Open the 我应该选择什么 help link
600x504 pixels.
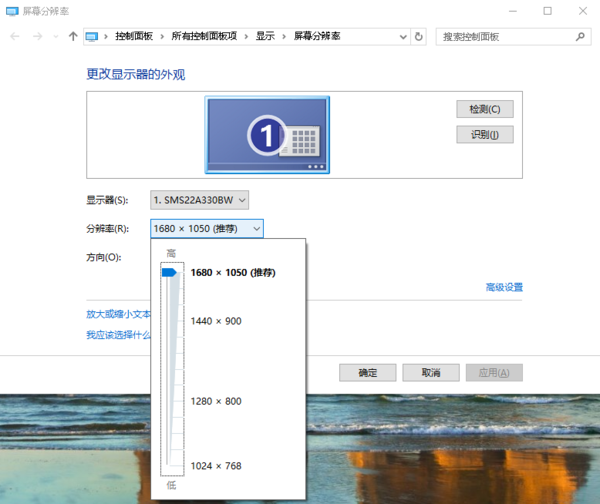point(118,335)
